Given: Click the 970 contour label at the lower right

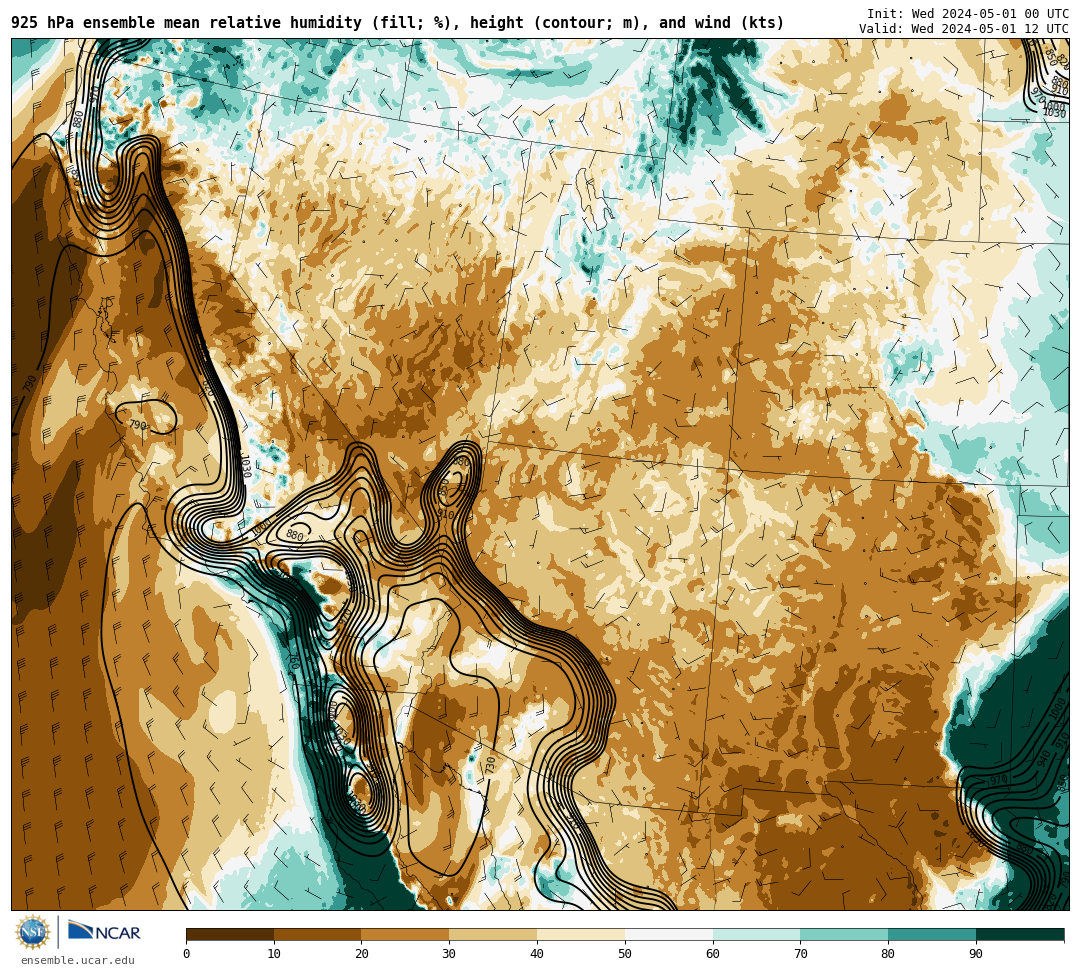Looking at the screenshot, I should 998,780.
